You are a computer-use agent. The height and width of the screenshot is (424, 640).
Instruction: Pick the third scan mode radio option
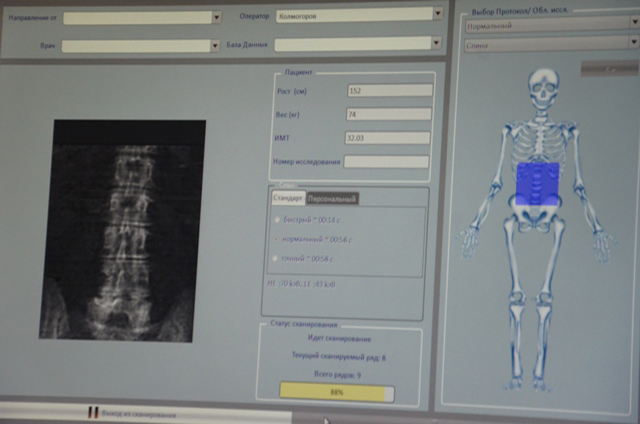277,260
